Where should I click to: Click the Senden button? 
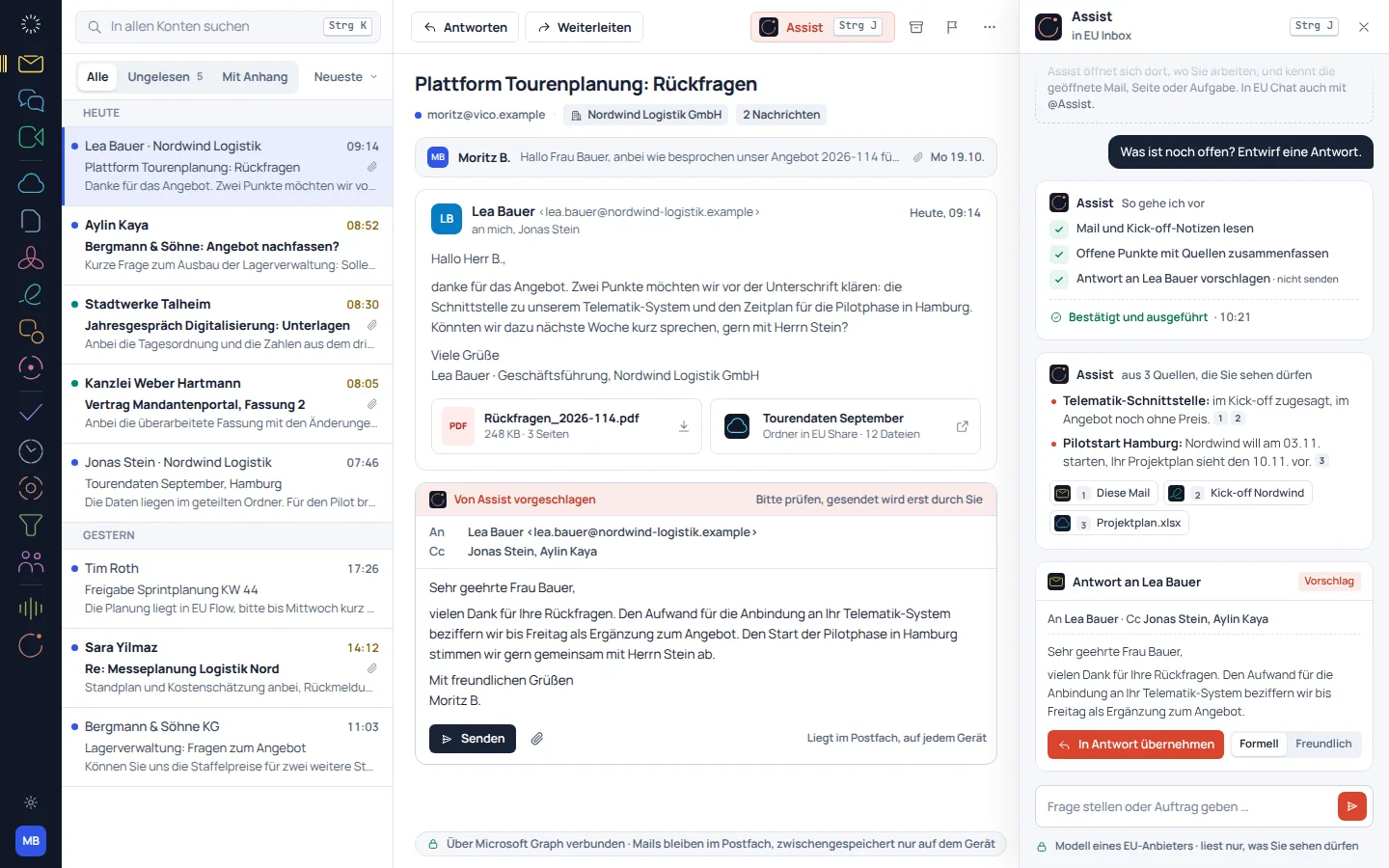click(473, 739)
